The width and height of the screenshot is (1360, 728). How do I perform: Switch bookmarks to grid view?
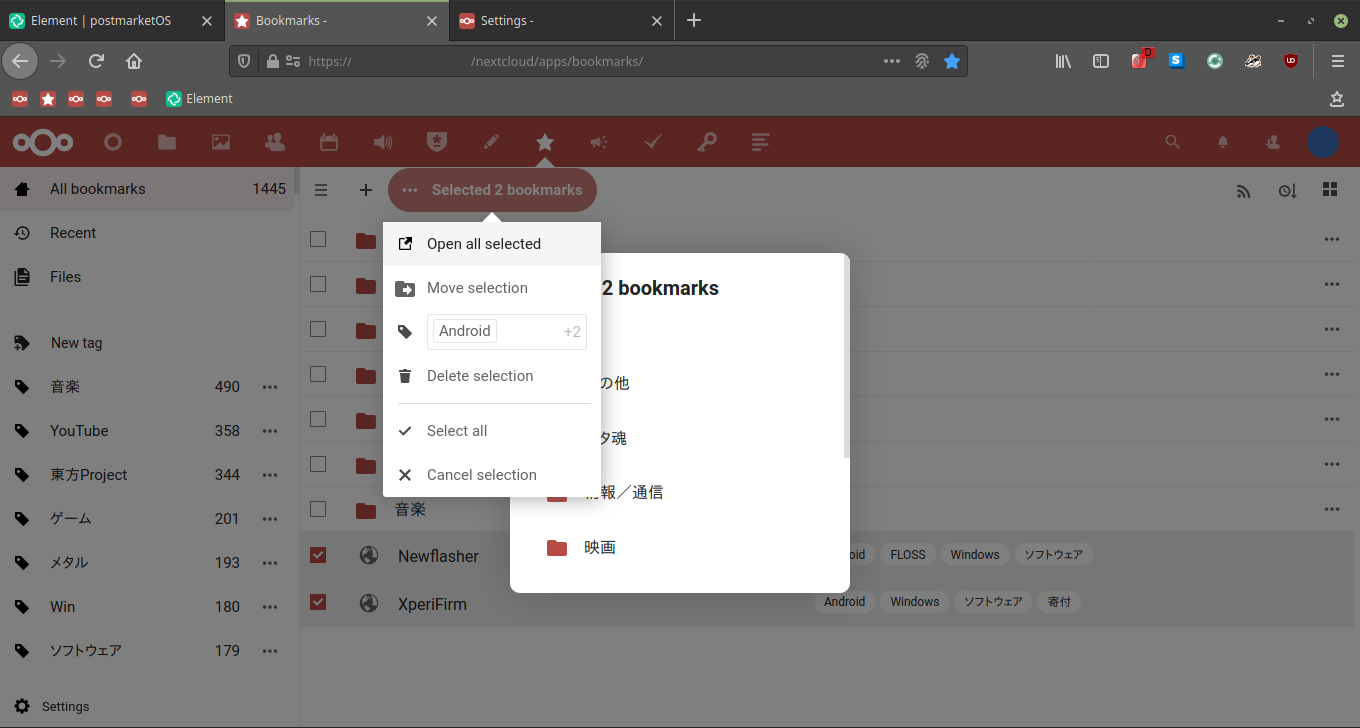(x=1332, y=189)
